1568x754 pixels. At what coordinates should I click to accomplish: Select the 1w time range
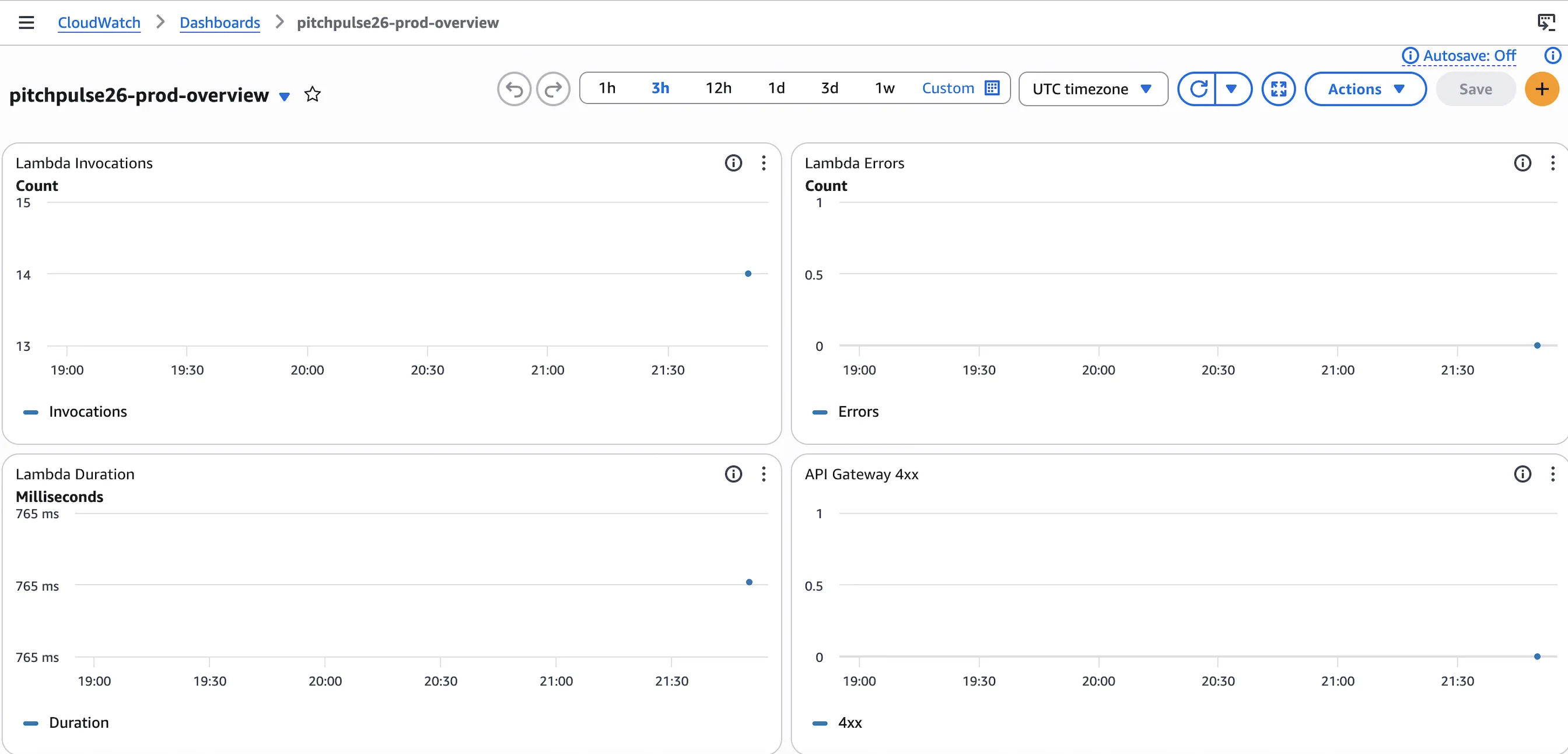(884, 88)
